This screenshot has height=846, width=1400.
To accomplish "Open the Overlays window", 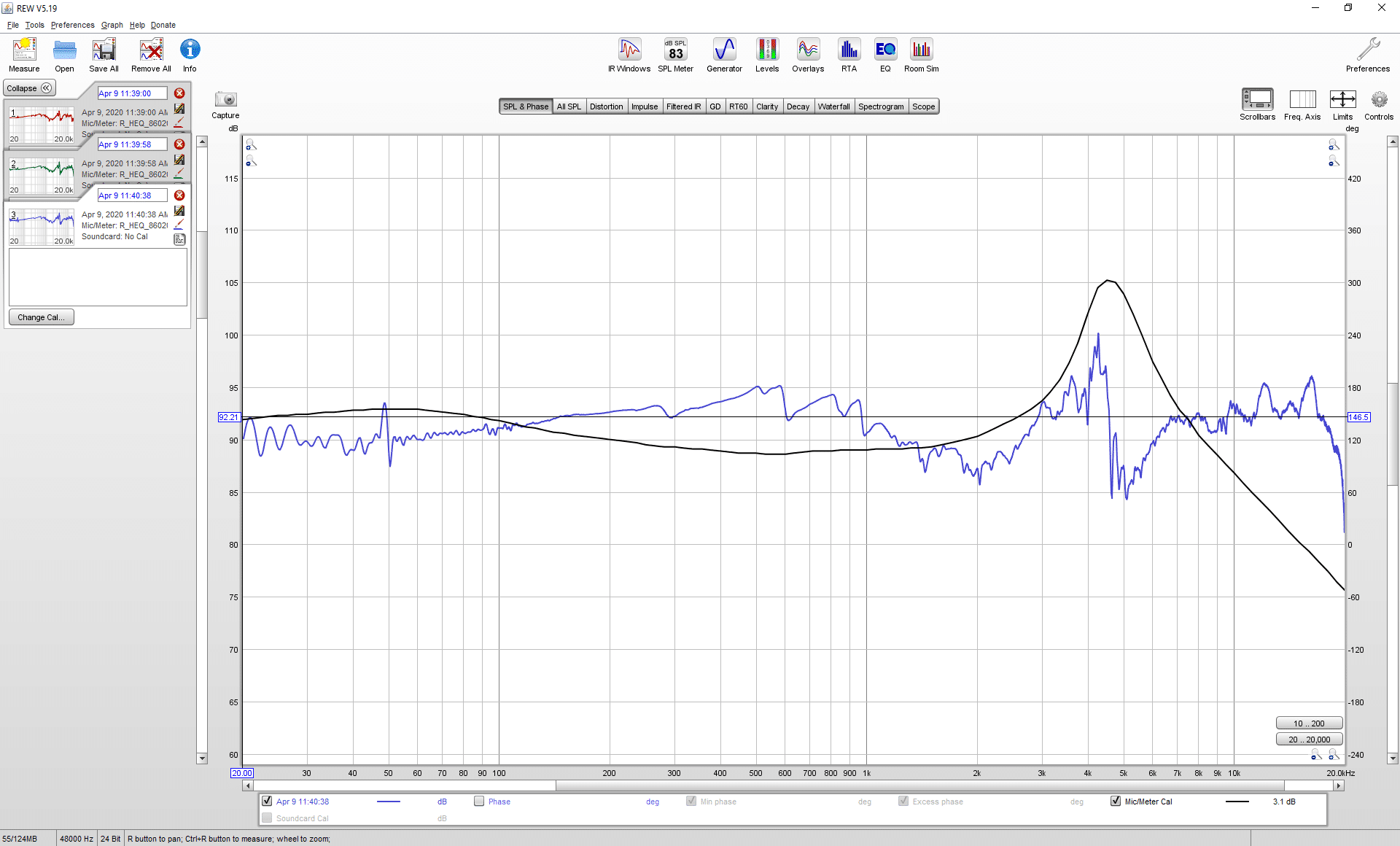I will [808, 55].
